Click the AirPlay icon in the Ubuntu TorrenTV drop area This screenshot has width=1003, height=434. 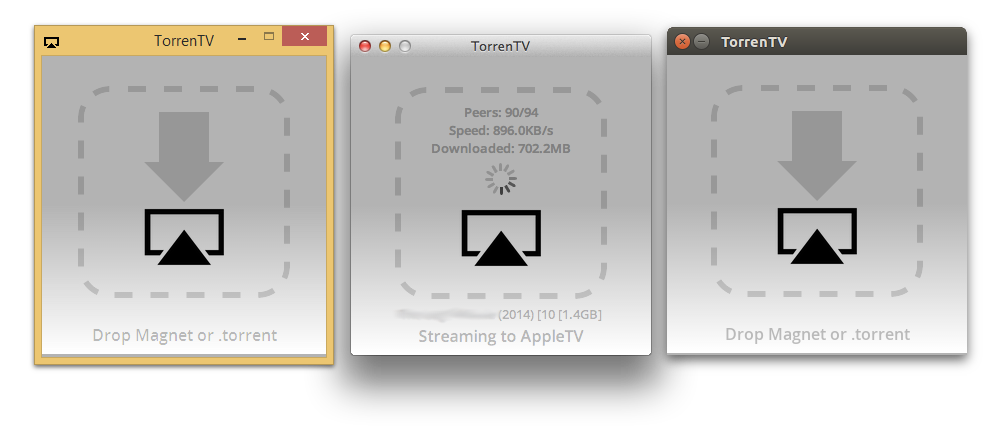817,236
